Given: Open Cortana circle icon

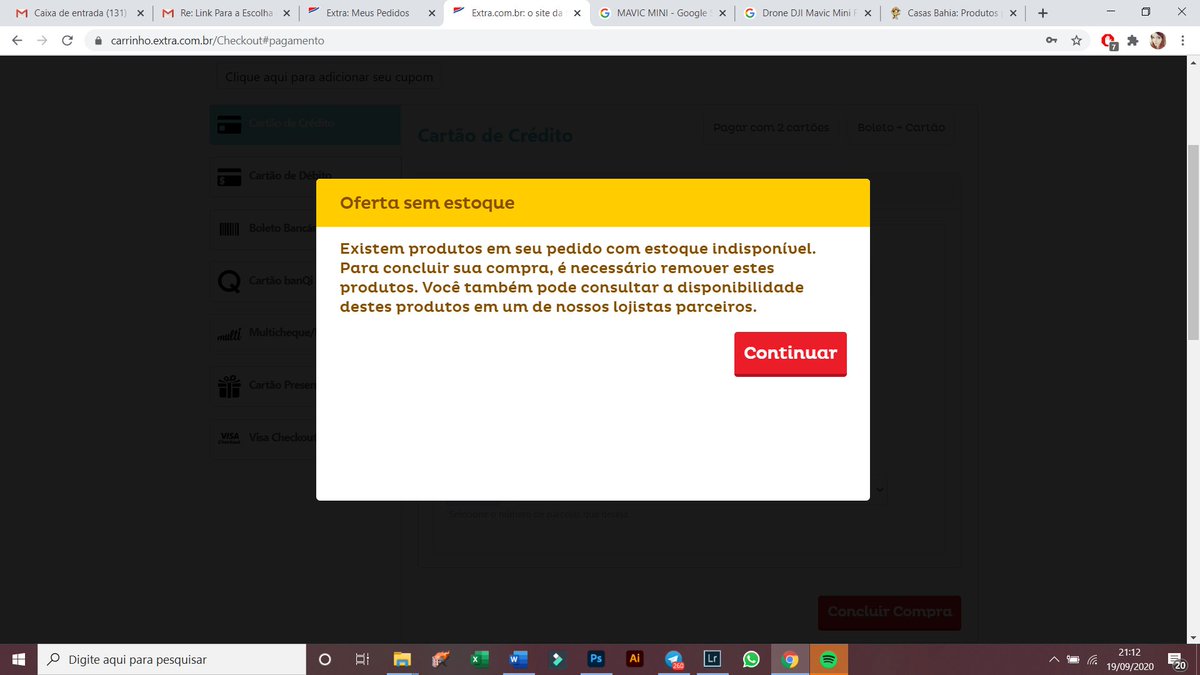Looking at the screenshot, I should pos(324,659).
